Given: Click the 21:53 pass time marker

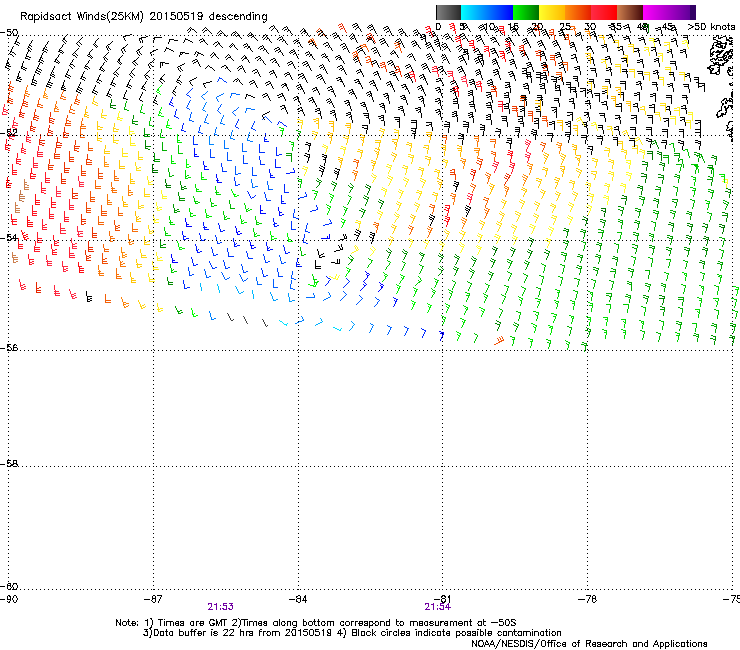Looking at the screenshot, I should (x=220, y=607).
